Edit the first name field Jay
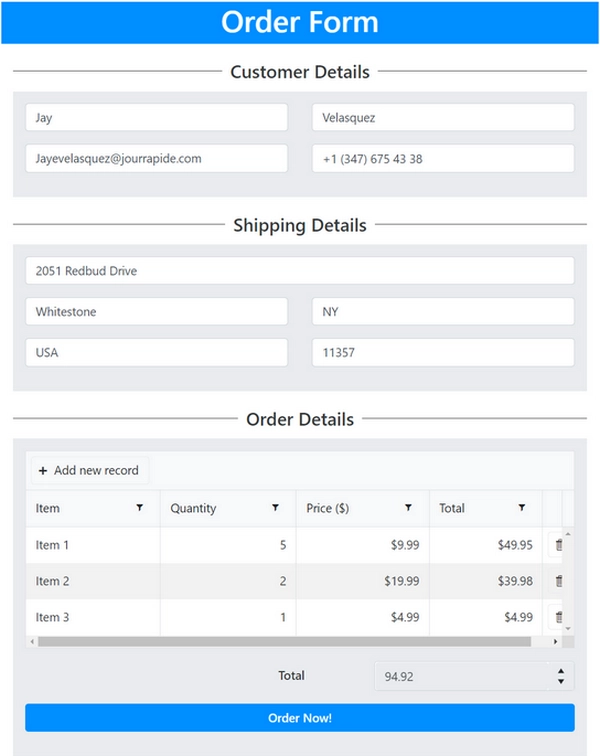This screenshot has height=756, width=600. pyautogui.click(x=157, y=117)
